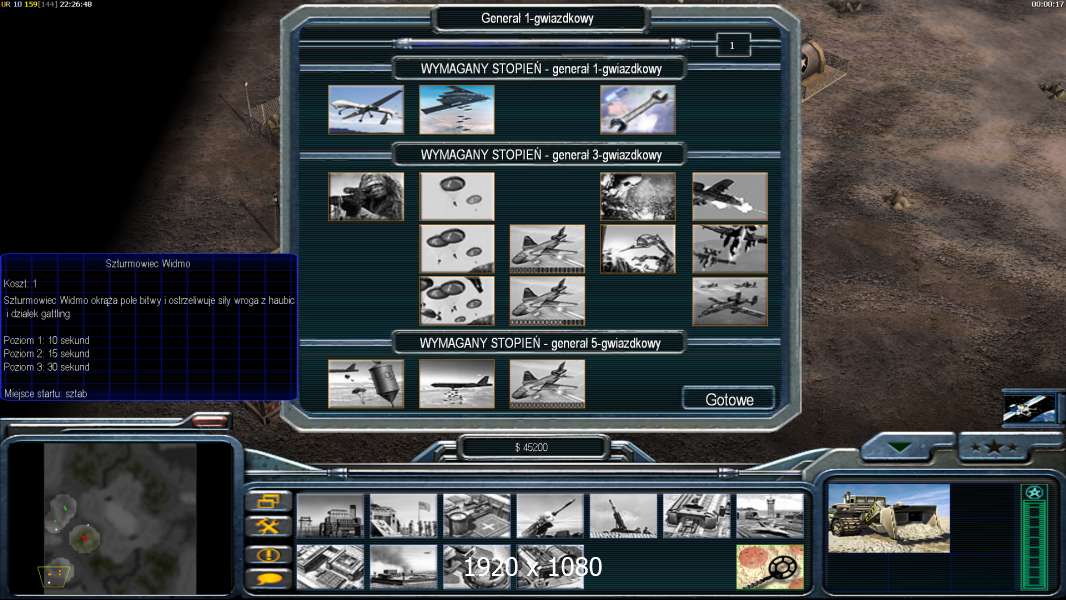
Task: Select the Spectre gunship icon with three planes
Action: click(729, 301)
